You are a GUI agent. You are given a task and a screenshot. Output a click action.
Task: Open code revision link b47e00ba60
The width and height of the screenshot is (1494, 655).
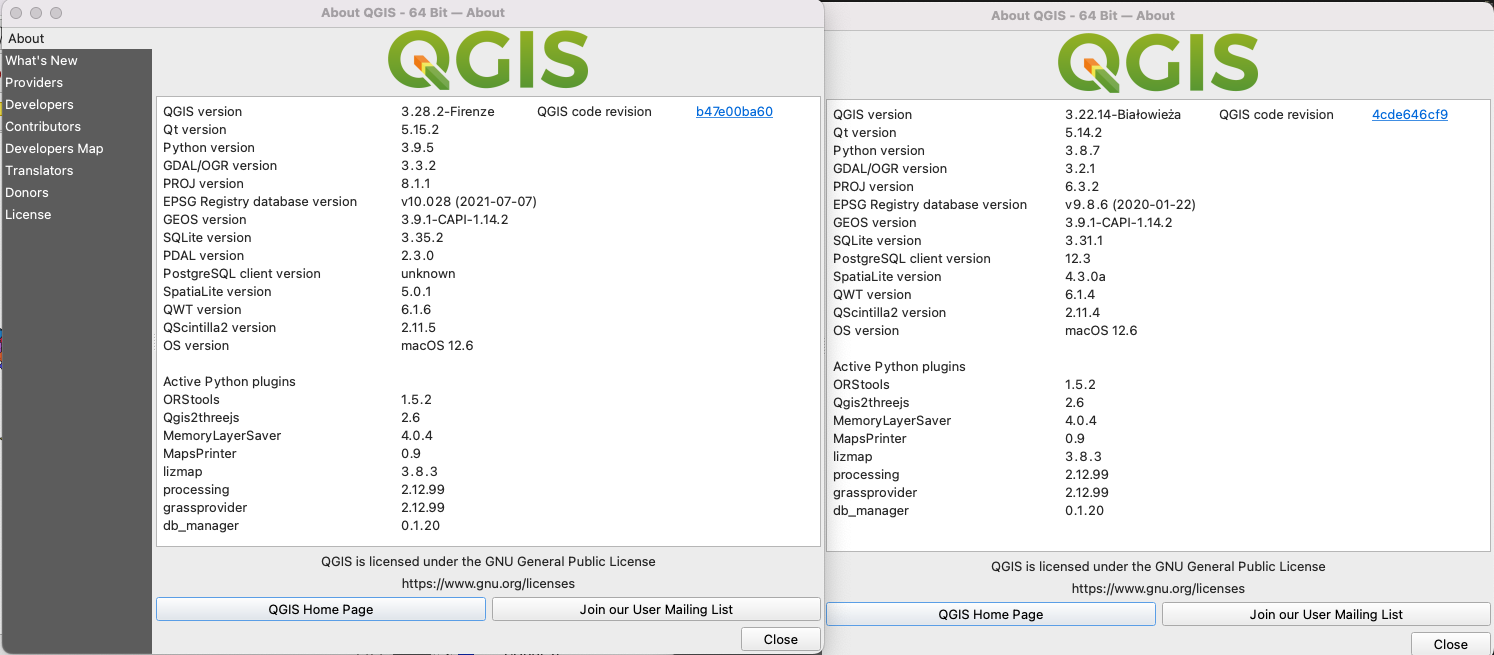736,111
